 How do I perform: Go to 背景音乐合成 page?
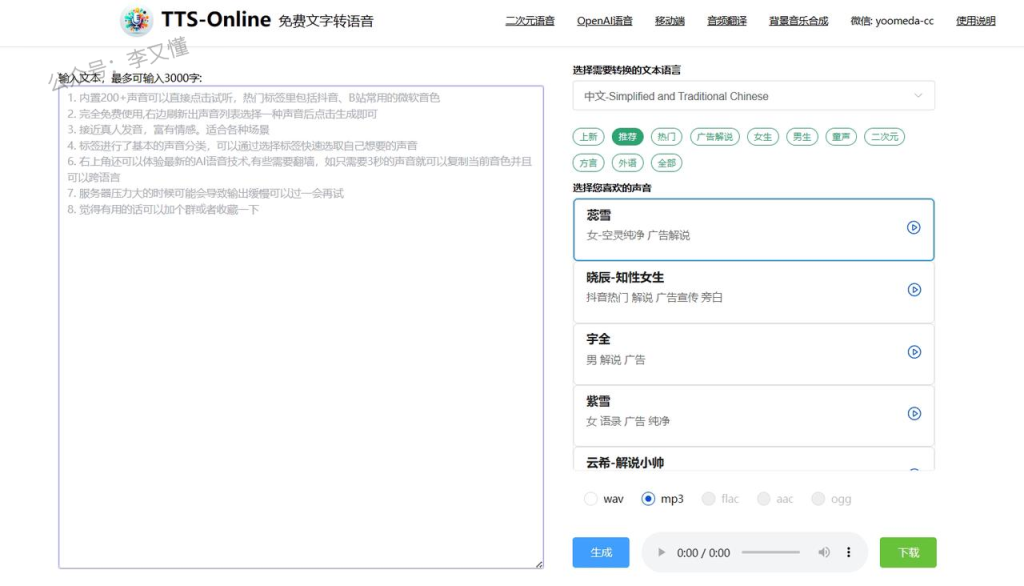[798, 21]
